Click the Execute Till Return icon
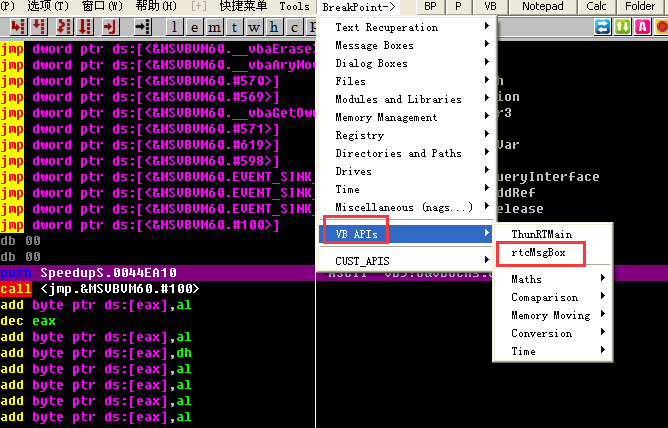This screenshot has width=668, height=428. 110,26
